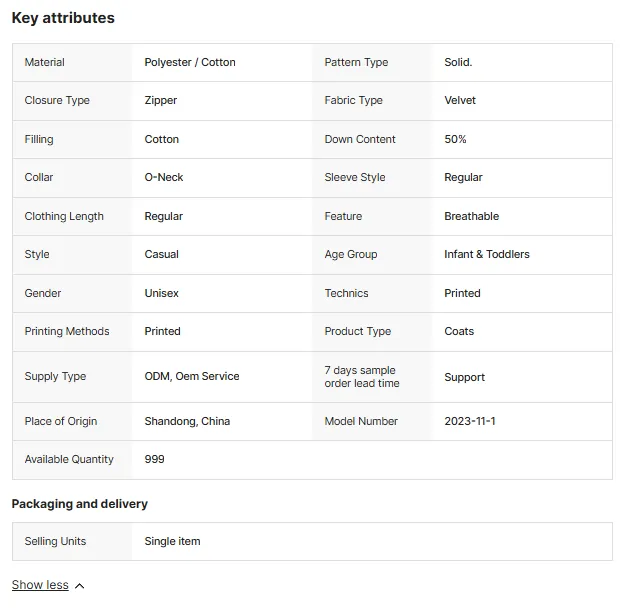Select the Shandong, China origin value

coord(187,421)
